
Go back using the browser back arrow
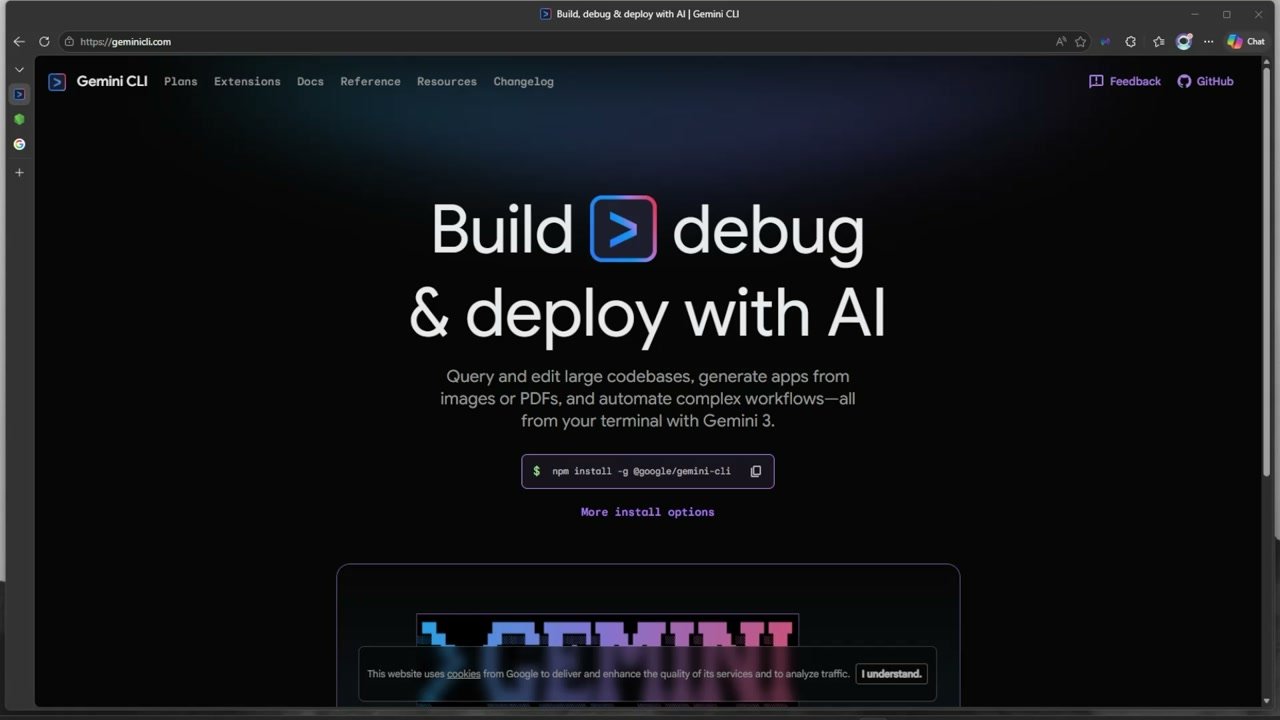coord(19,42)
